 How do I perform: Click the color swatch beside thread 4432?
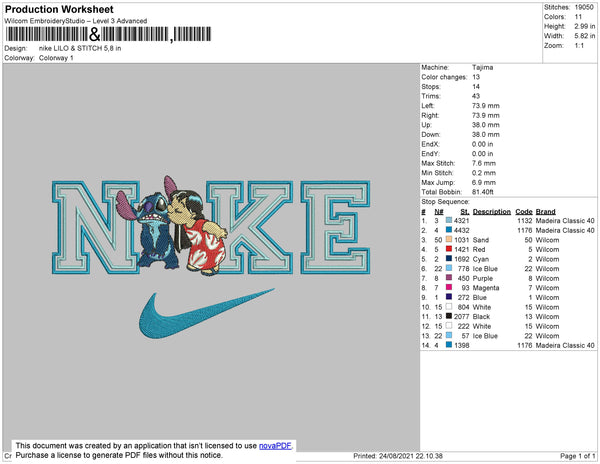[449, 230]
